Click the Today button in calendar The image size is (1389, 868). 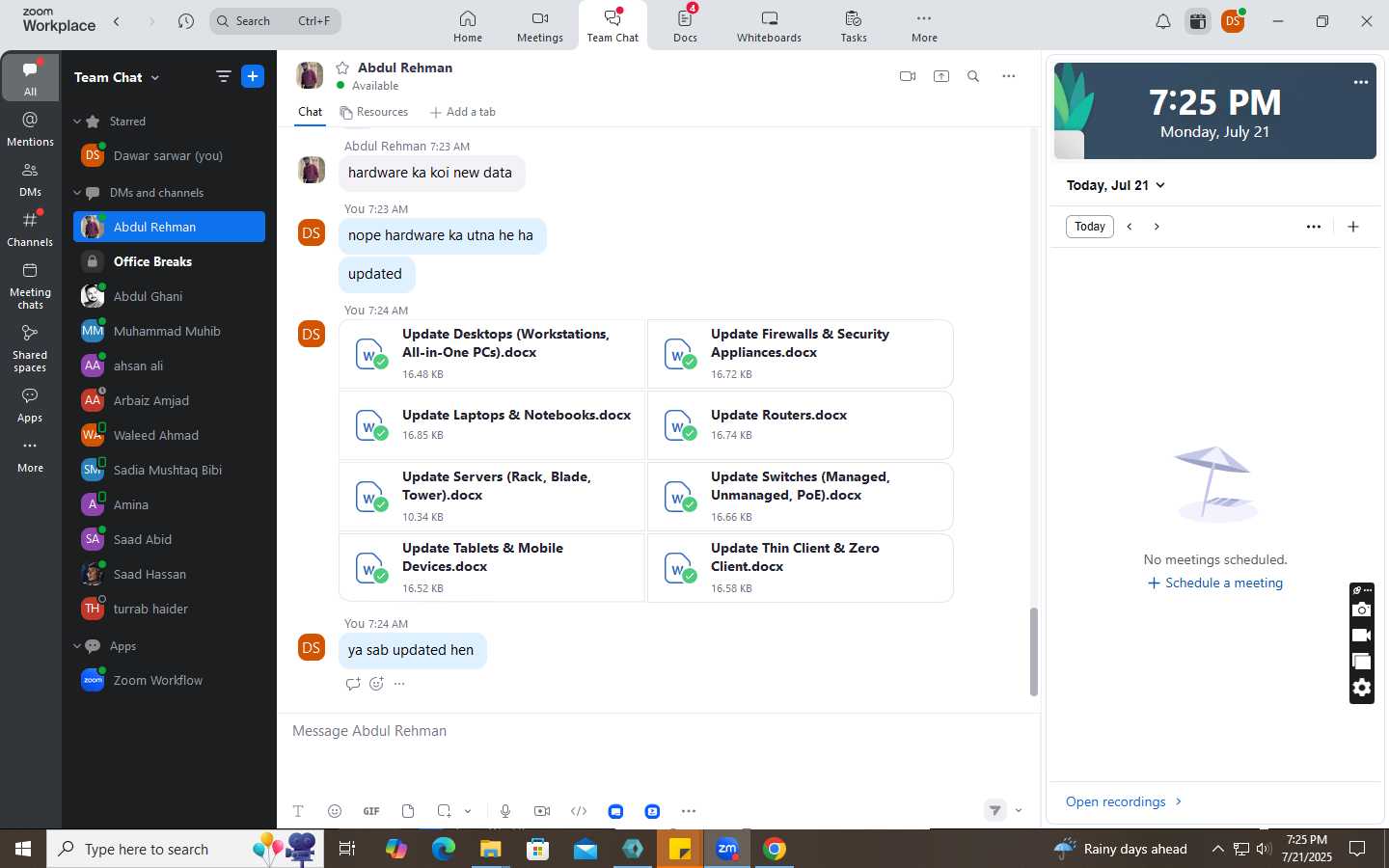pos(1090,227)
